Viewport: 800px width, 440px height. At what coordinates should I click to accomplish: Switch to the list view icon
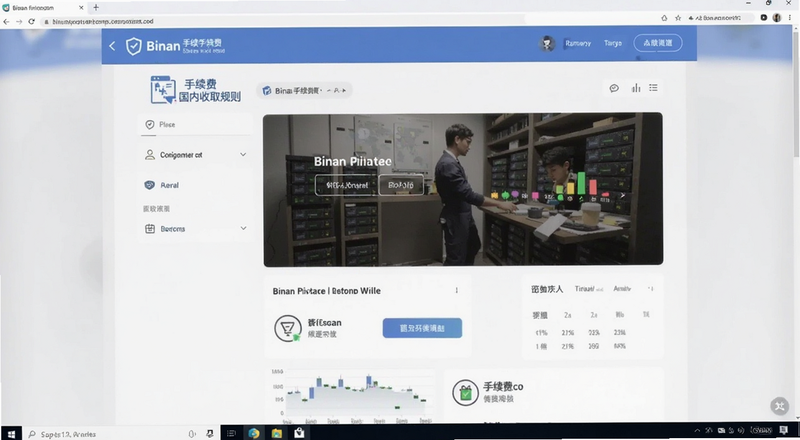[653, 88]
